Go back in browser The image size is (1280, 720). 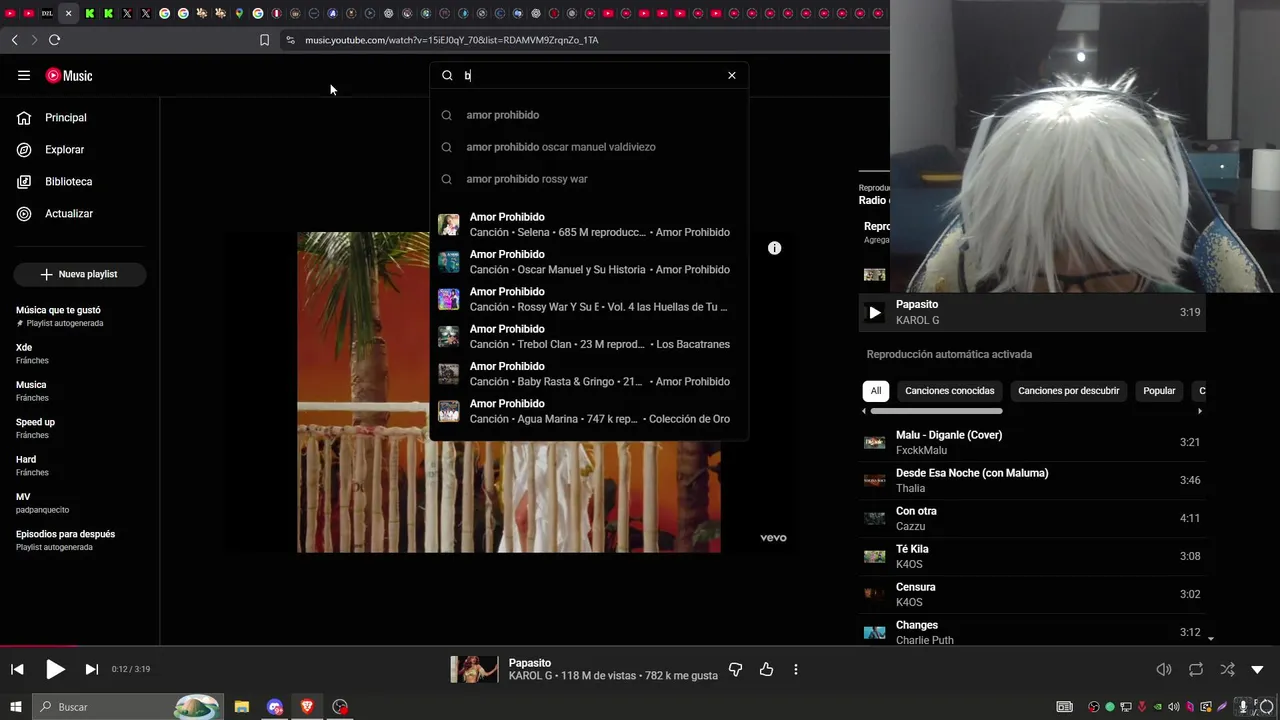(x=14, y=40)
